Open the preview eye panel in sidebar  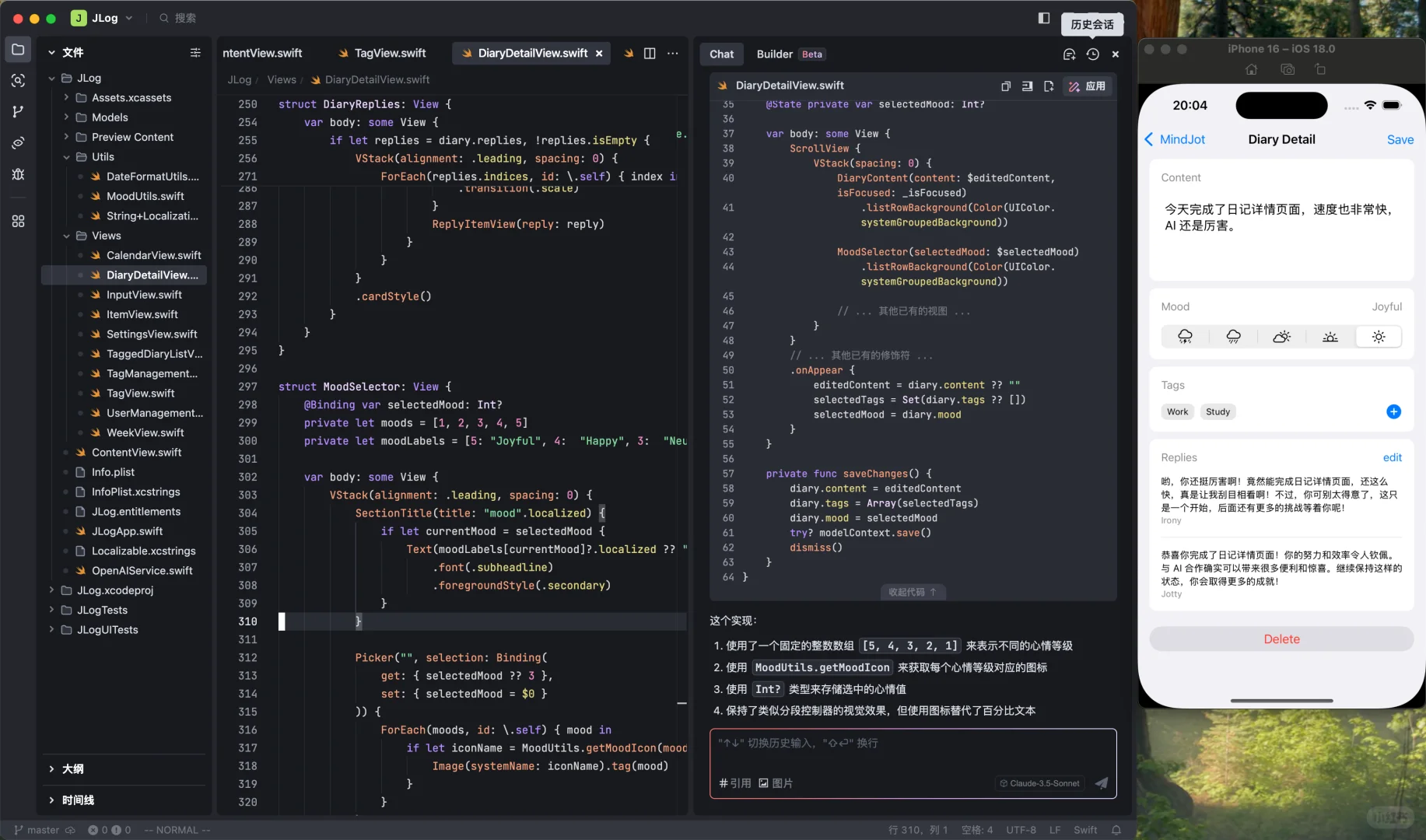[x=18, y=143]
